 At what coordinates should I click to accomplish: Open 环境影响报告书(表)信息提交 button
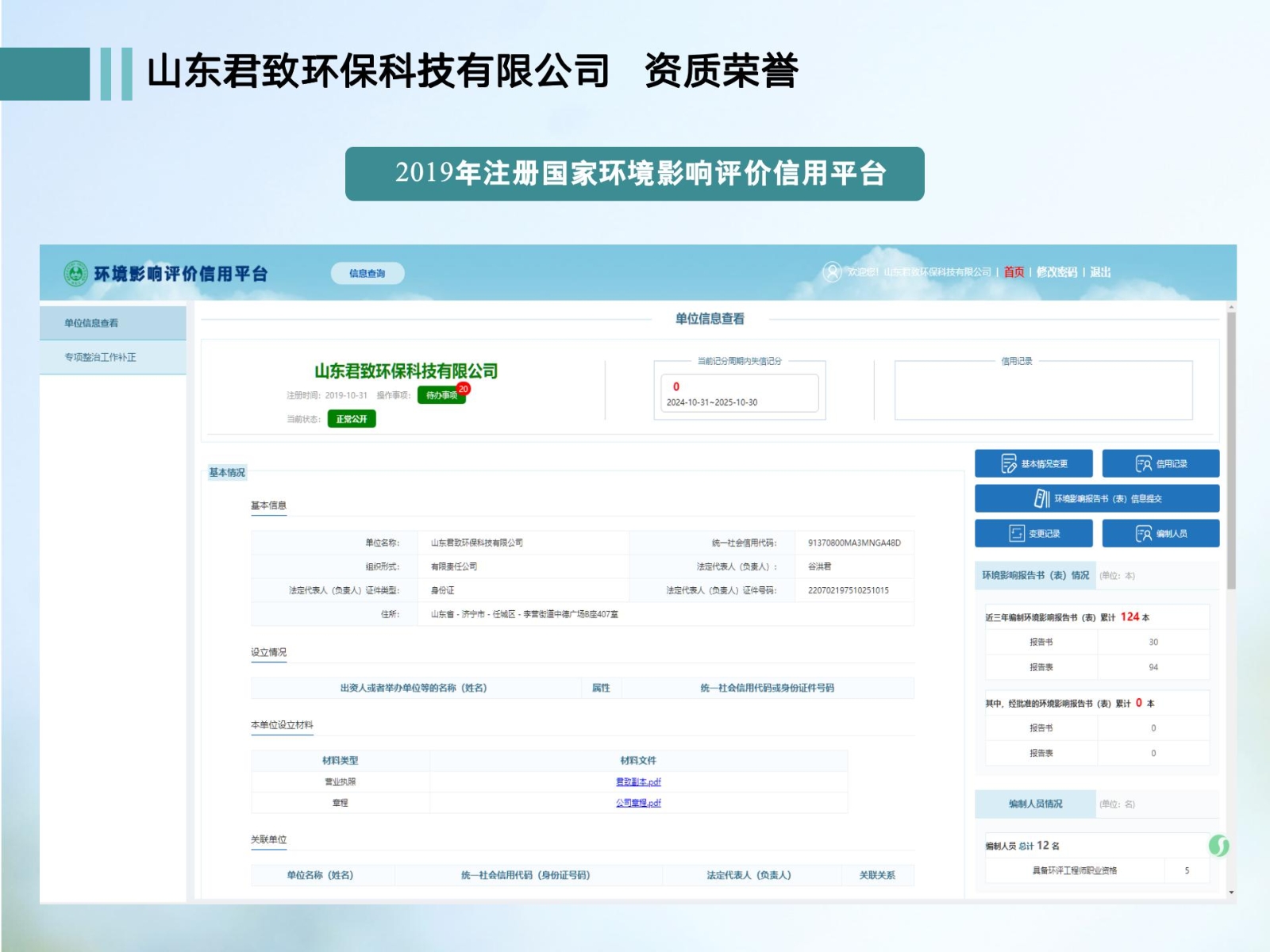1097,498
